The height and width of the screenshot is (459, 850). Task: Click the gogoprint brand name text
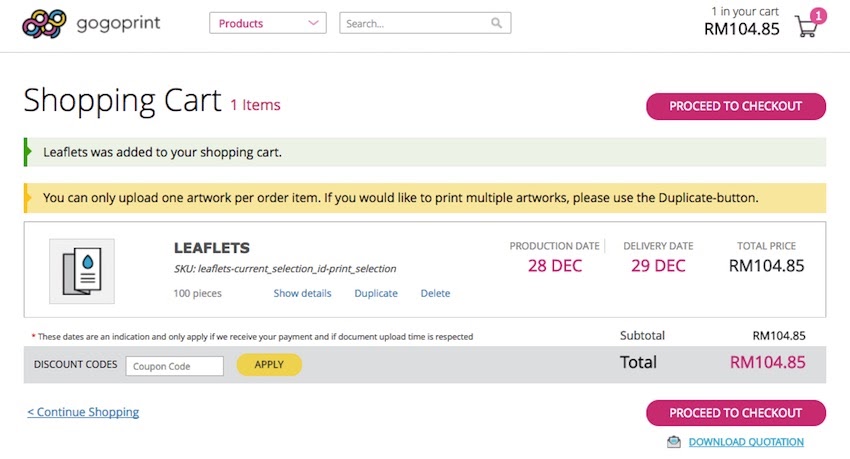coord(118,23)
